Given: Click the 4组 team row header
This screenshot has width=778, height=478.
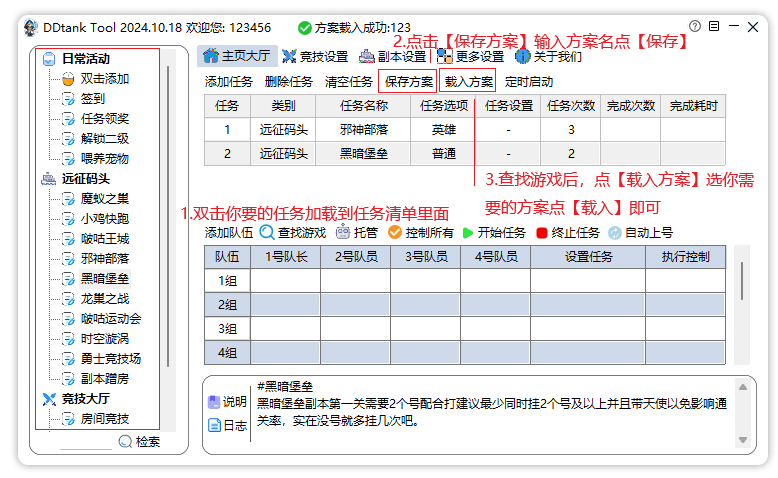Looking at the screenshot, I should [x=227, y=353].
